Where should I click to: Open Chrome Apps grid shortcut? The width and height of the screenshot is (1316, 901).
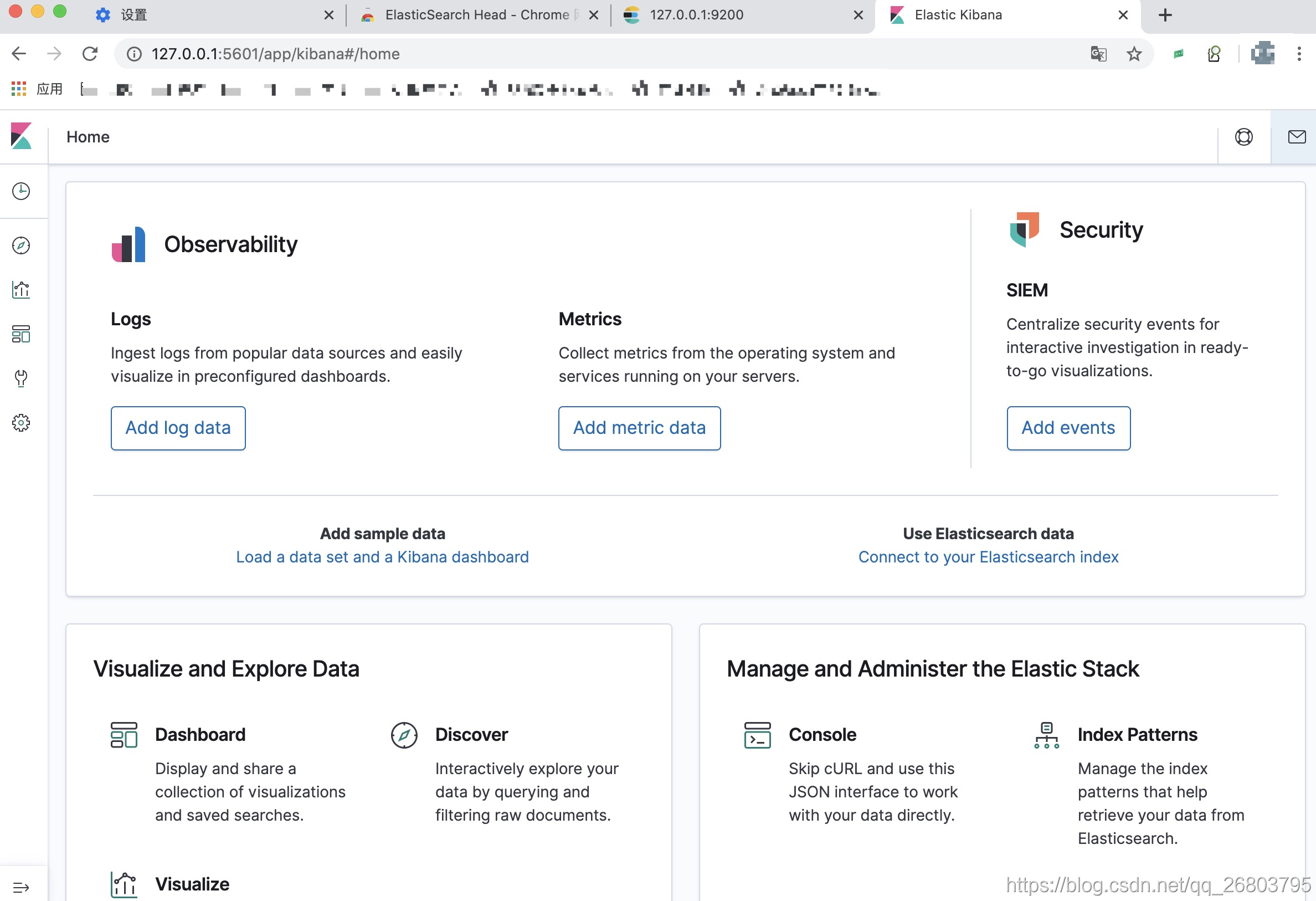click(19, 89)
